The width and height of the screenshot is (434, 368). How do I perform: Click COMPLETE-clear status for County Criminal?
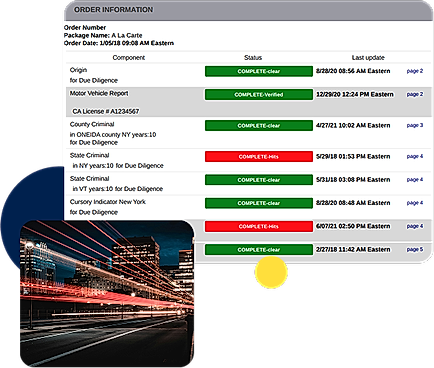click(259, 126)
